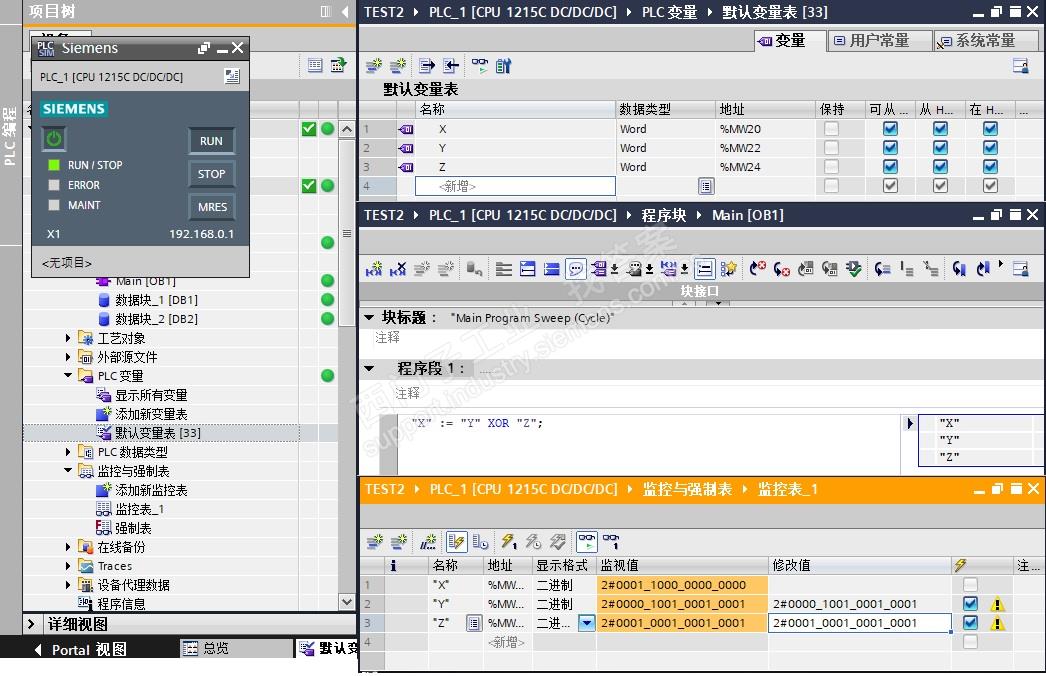Show advanced settings columns clock icon
This screenshot has width=1046, height=676.
[x=480, y=542]
